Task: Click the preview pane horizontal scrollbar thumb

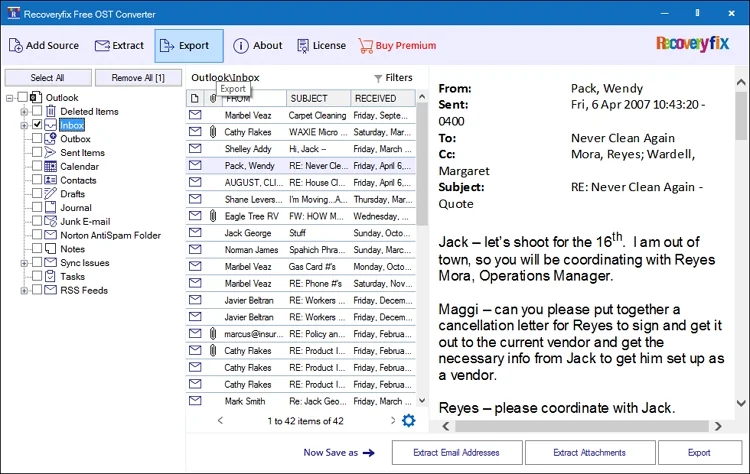Action: [581, 426]
